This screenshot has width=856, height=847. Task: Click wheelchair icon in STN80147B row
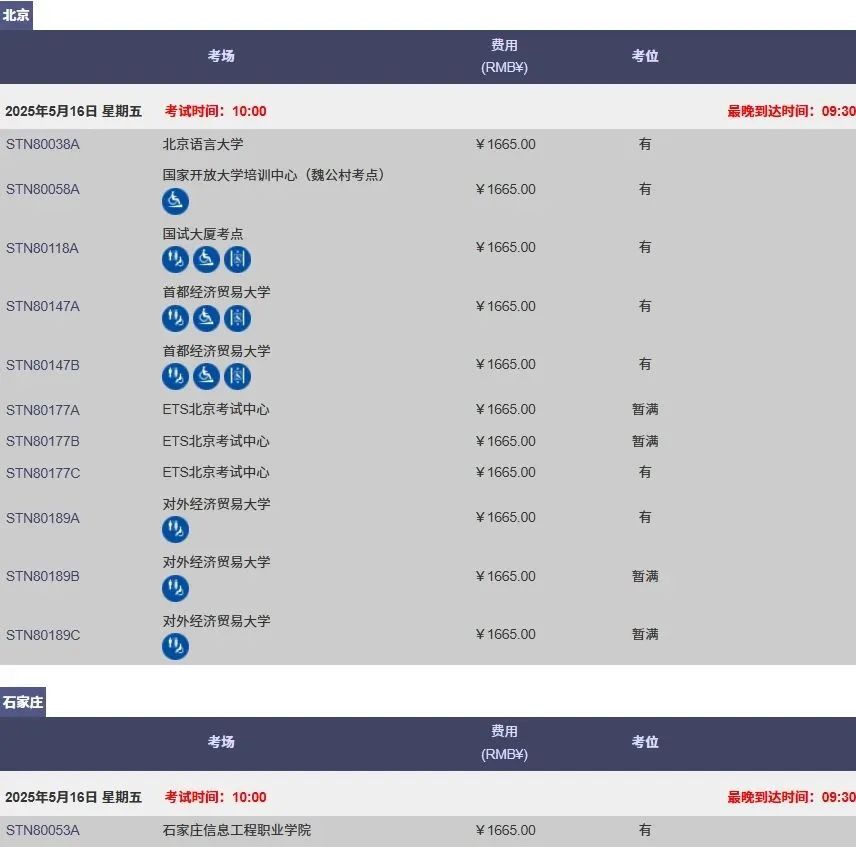coord(206,377)
